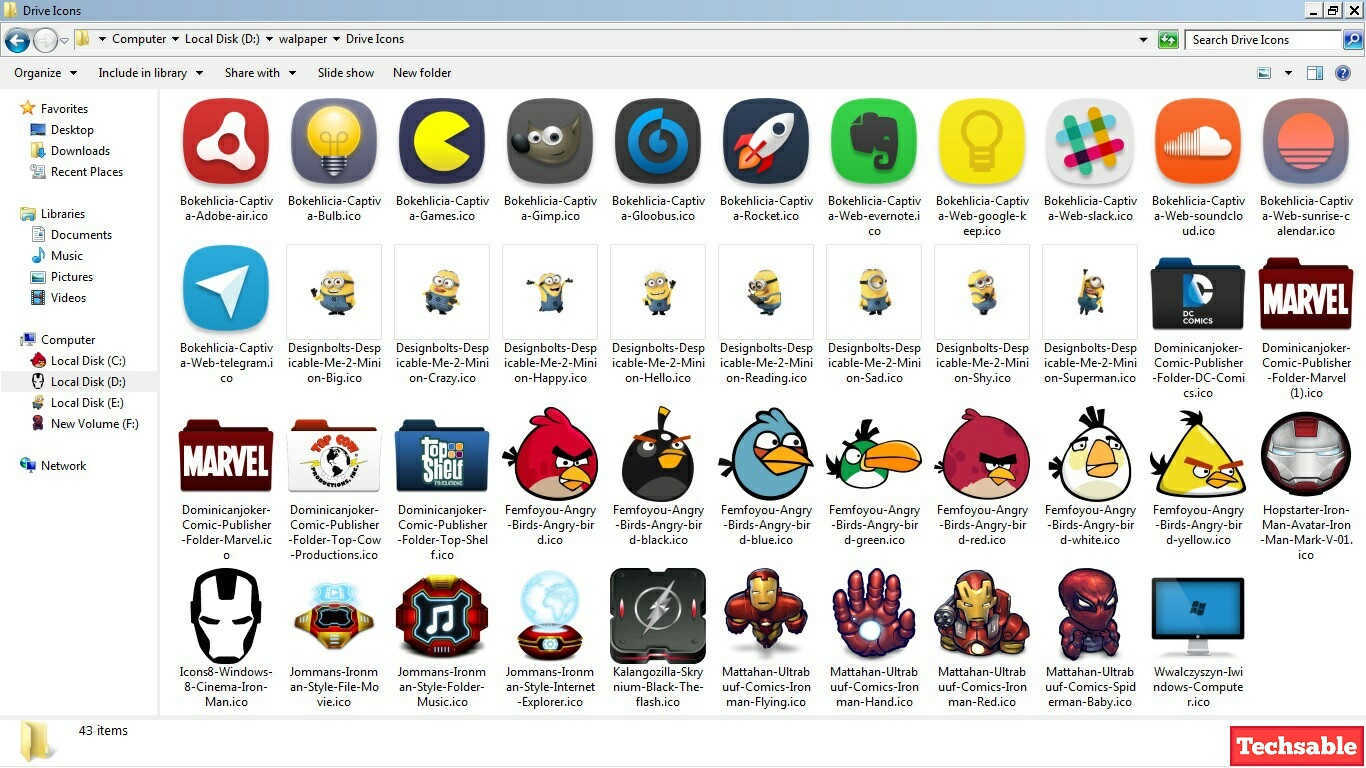Open recent pages dropdown beside Forward
This screenshot has height=768, width=1366.
(64, 40)
